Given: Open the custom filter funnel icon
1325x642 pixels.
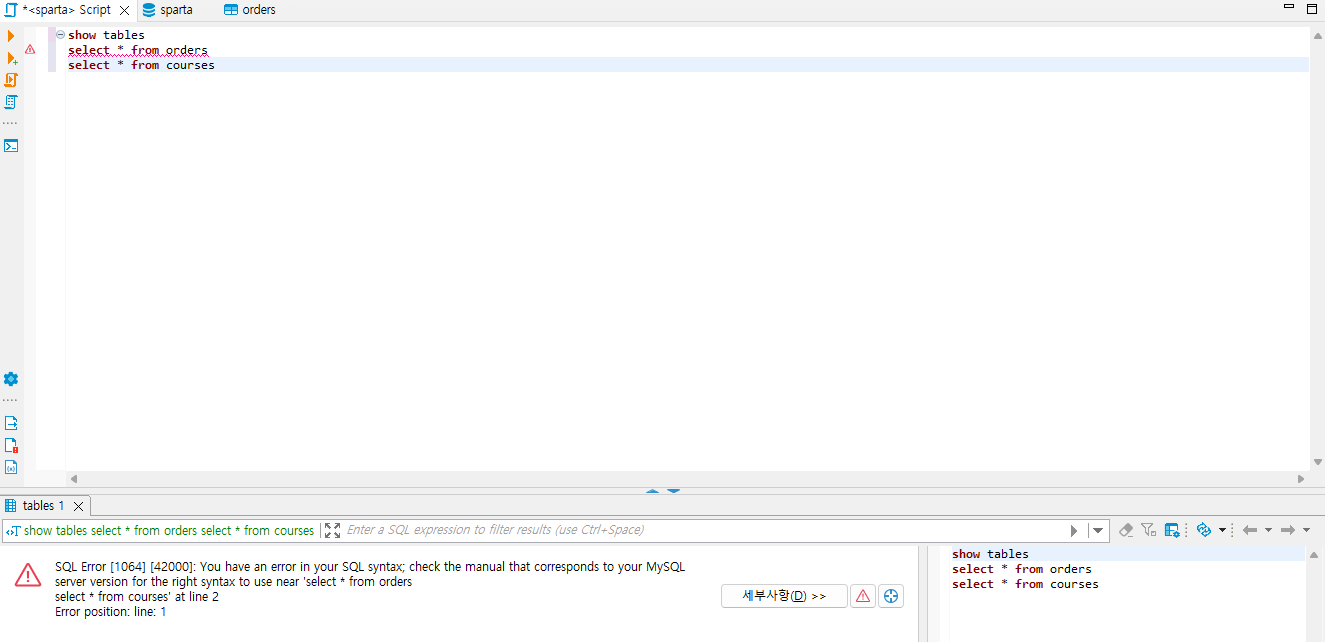Looking at the screenshot, I should (x=1148, y=530).
